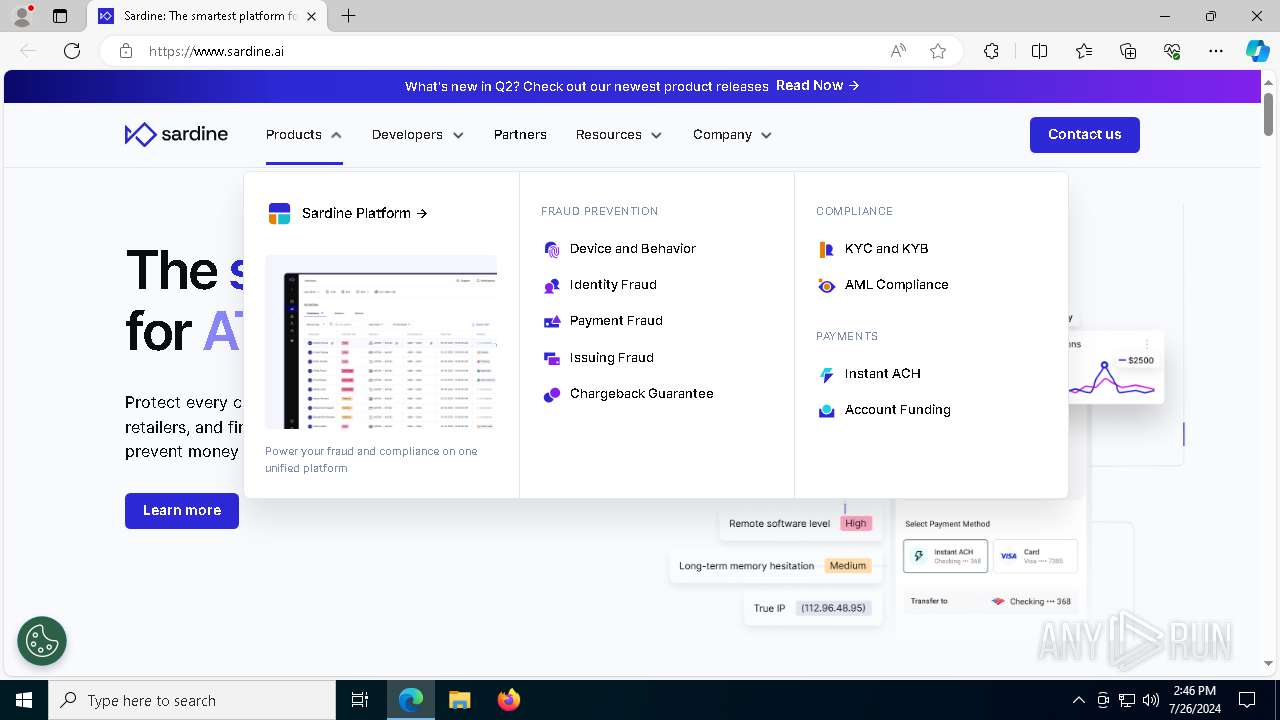Open Task View on the taskbar
Viewport: 1280px width, 720px height.
click(360, 700)
